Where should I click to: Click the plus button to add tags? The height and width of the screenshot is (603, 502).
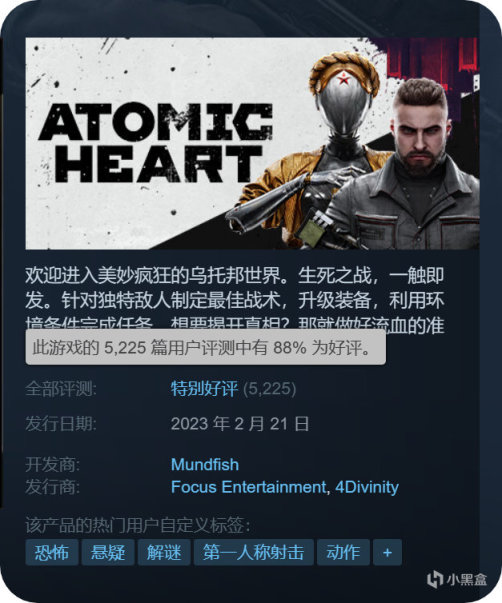coord(387,552)
